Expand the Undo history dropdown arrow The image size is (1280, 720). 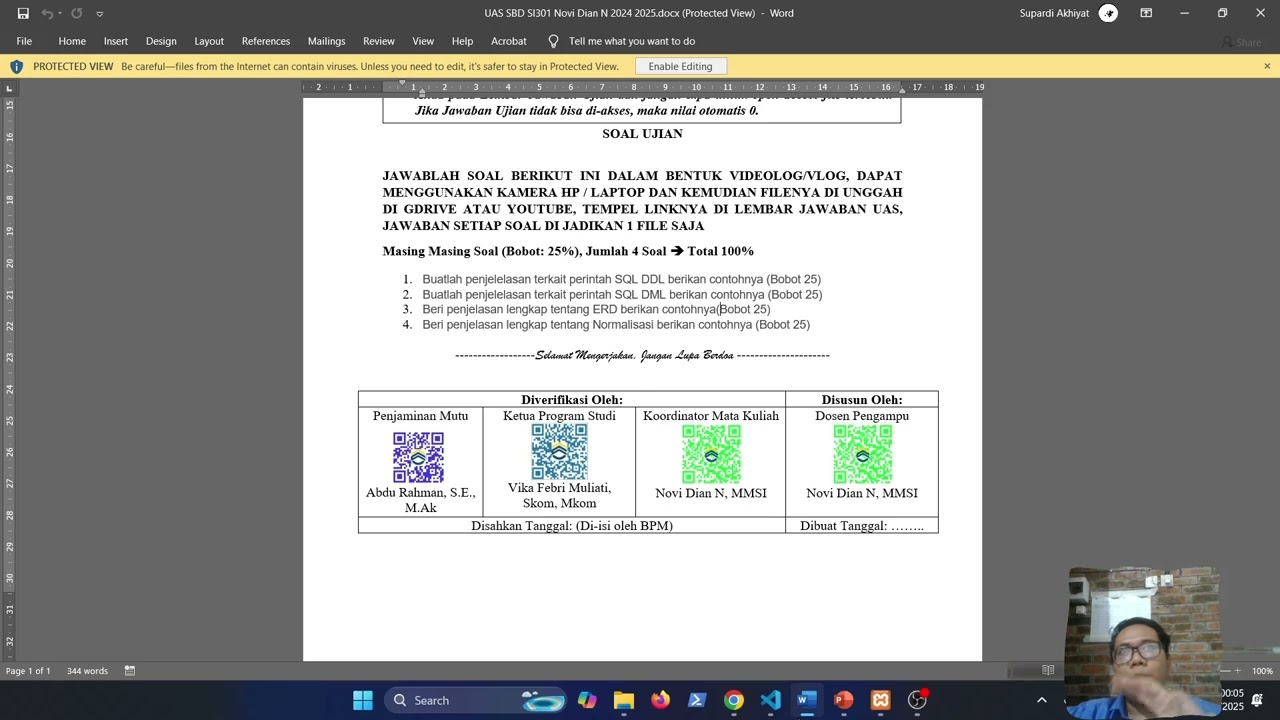[60, 13]
